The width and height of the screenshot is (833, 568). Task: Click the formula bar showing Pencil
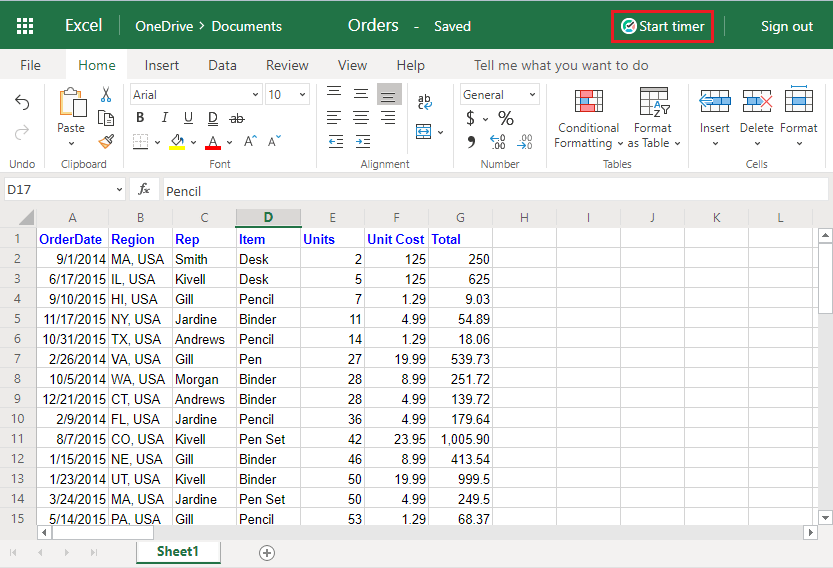click(495, 190)
